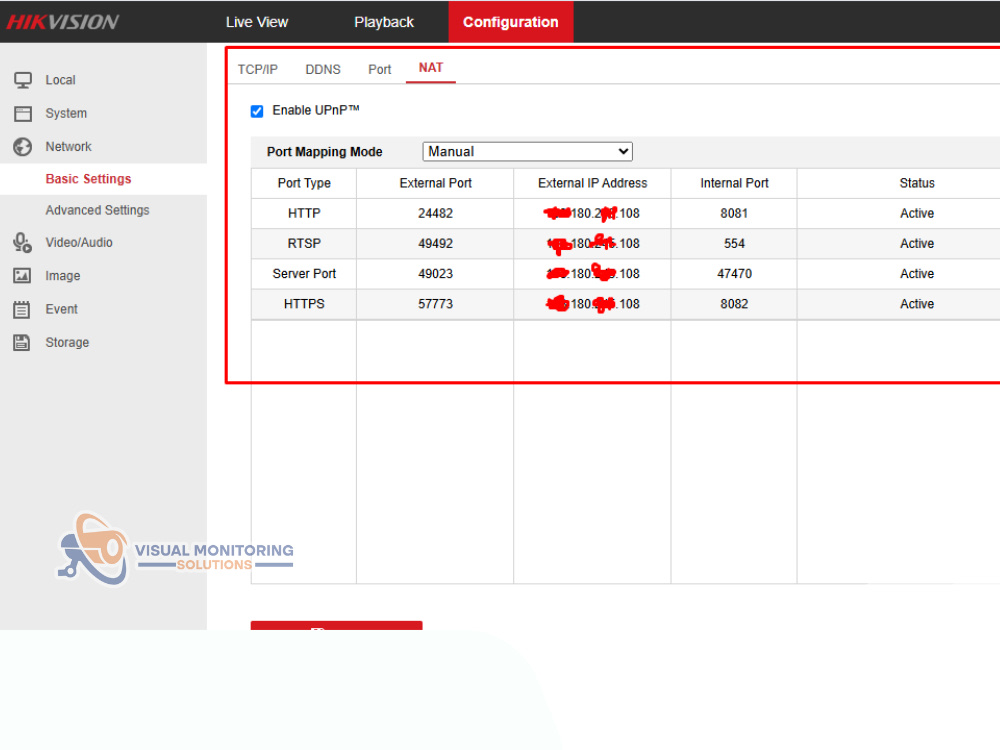Click the Internal Port column header

pyautogui.click(x=734, y=183)
